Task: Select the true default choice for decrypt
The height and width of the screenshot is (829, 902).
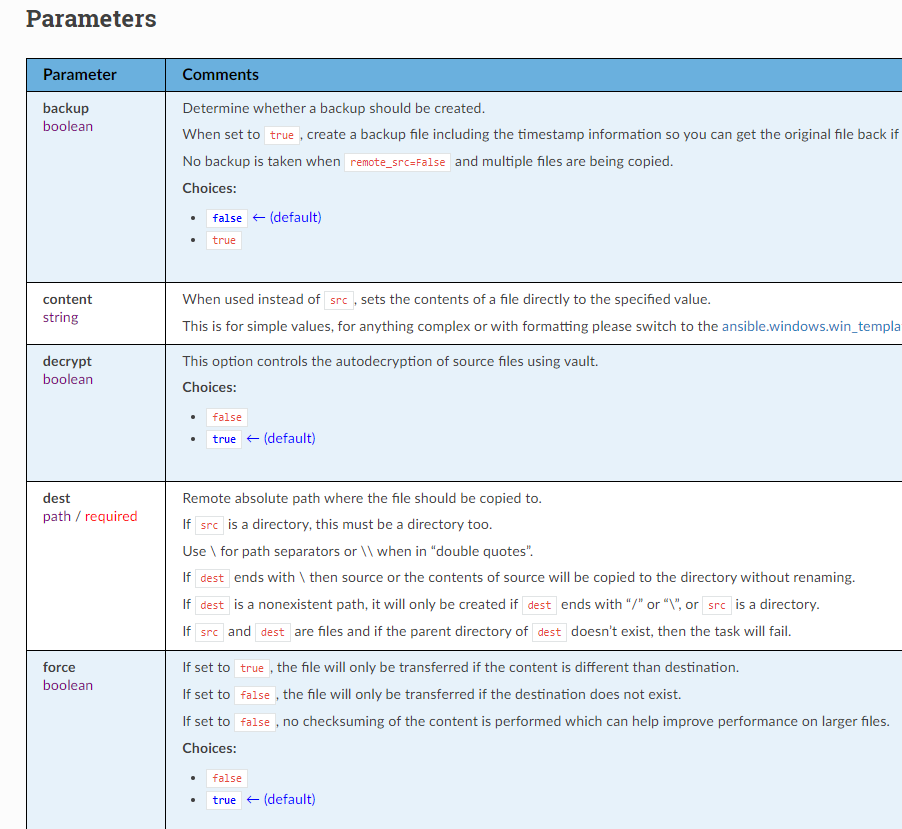Action: [224, 439]
